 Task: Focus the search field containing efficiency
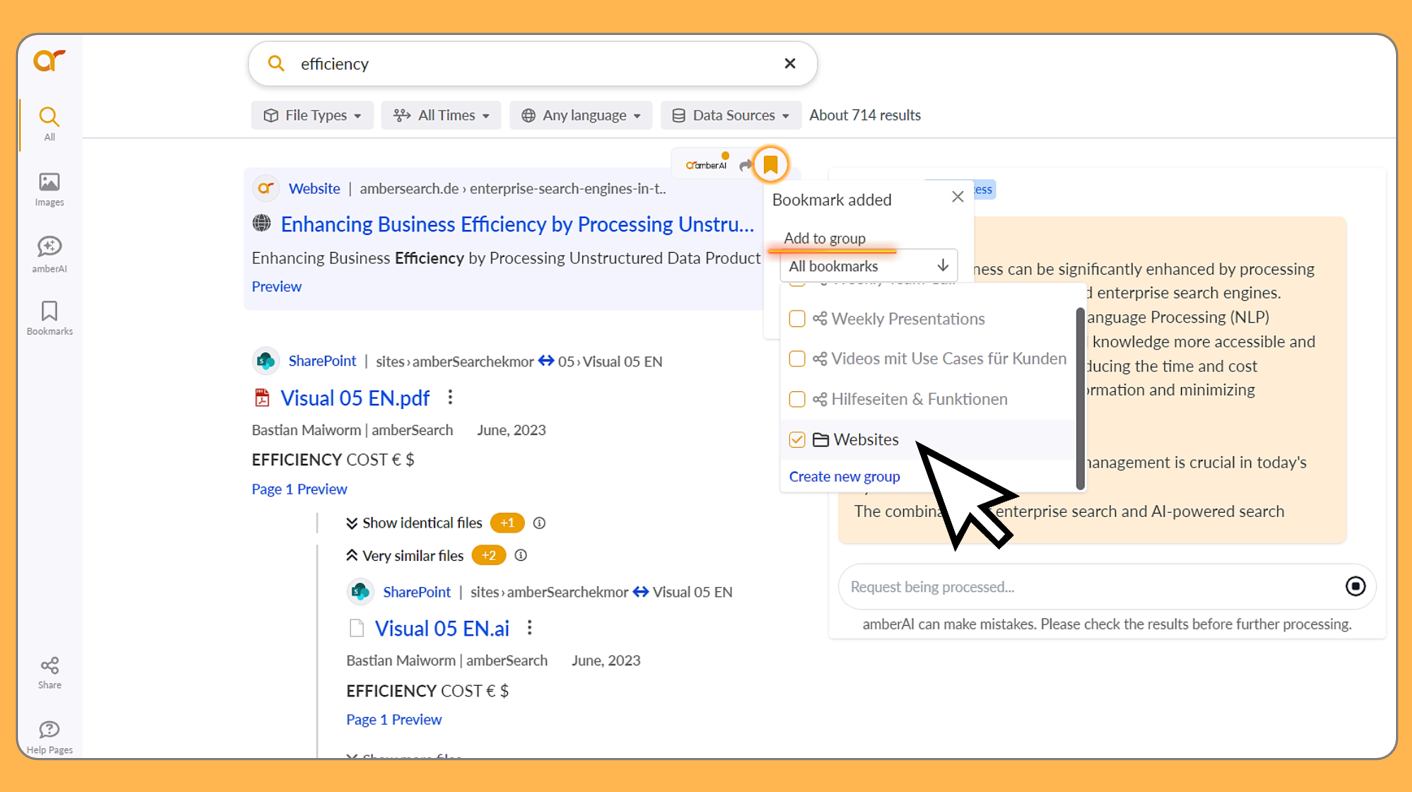coord(533,64)
